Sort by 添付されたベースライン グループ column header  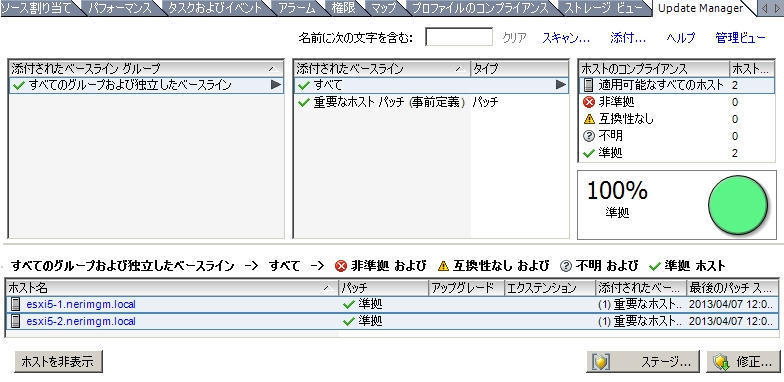click(146, 68)
